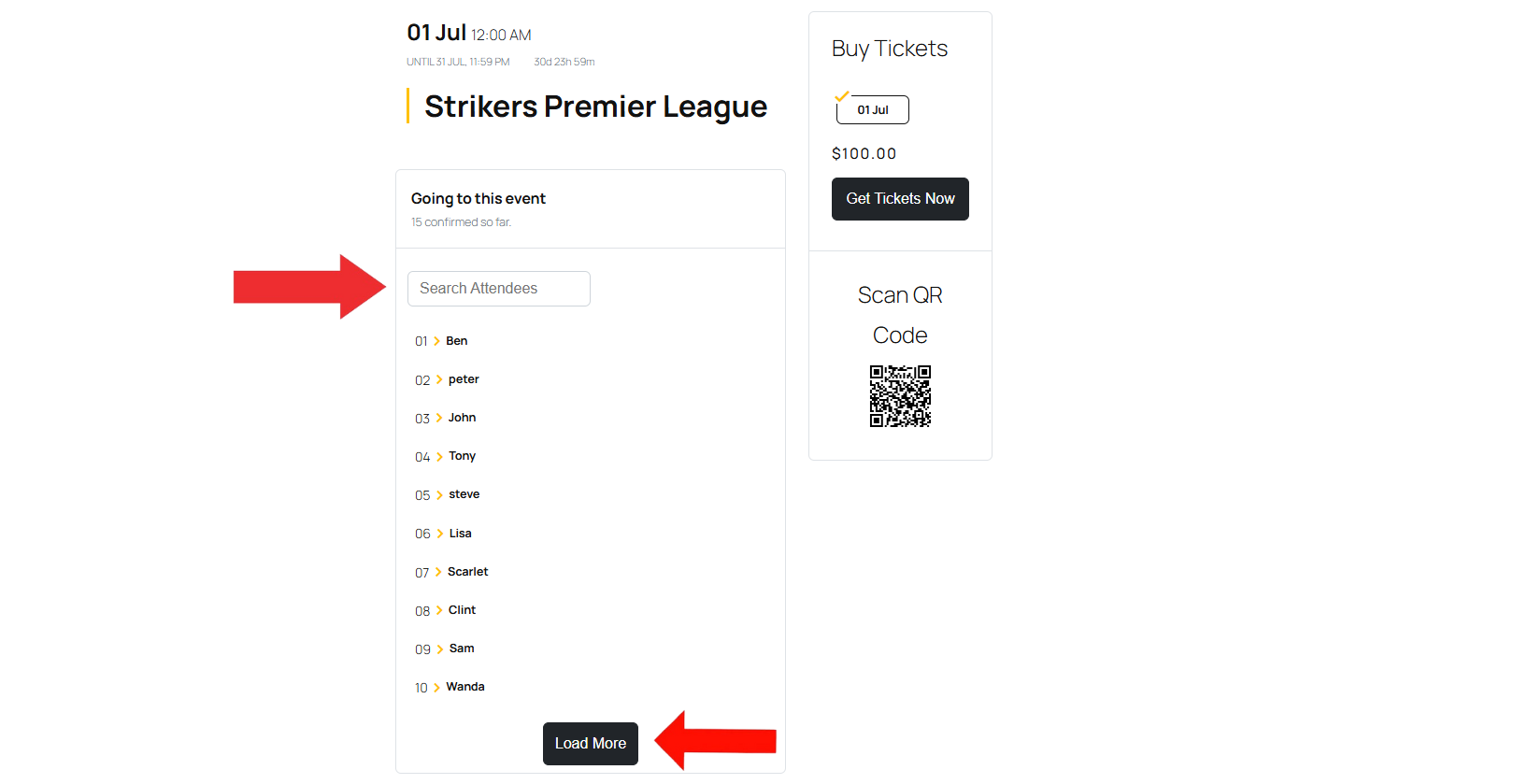
Task: Open the QR code image
Action: (900, 396)
